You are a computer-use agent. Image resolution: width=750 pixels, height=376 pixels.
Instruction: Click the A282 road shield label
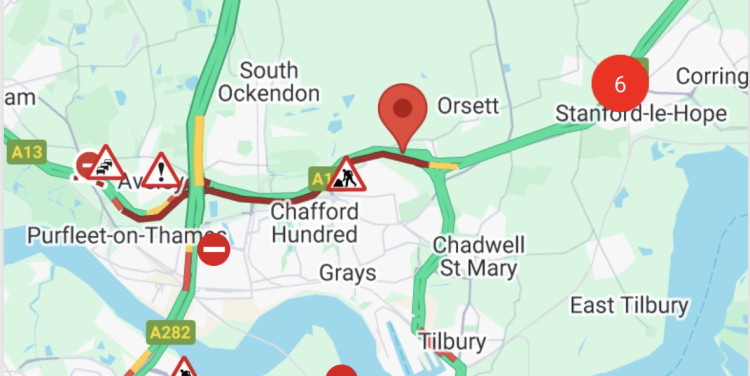point(170,332)
